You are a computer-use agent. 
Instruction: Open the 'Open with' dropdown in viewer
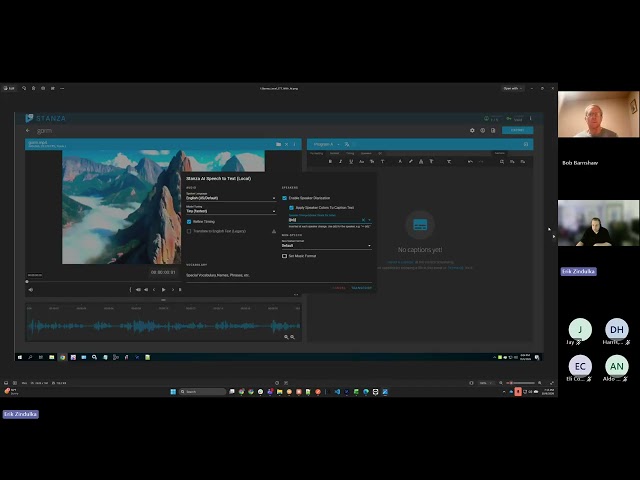coord(513,88)
